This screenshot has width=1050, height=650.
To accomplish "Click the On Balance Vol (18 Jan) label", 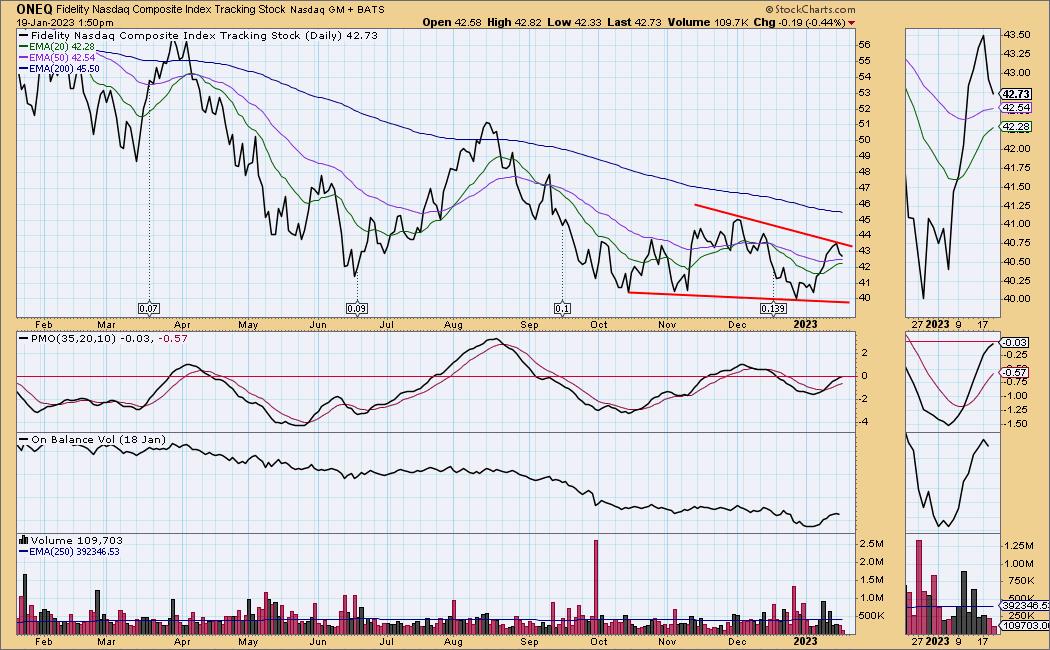I will 98,439.
